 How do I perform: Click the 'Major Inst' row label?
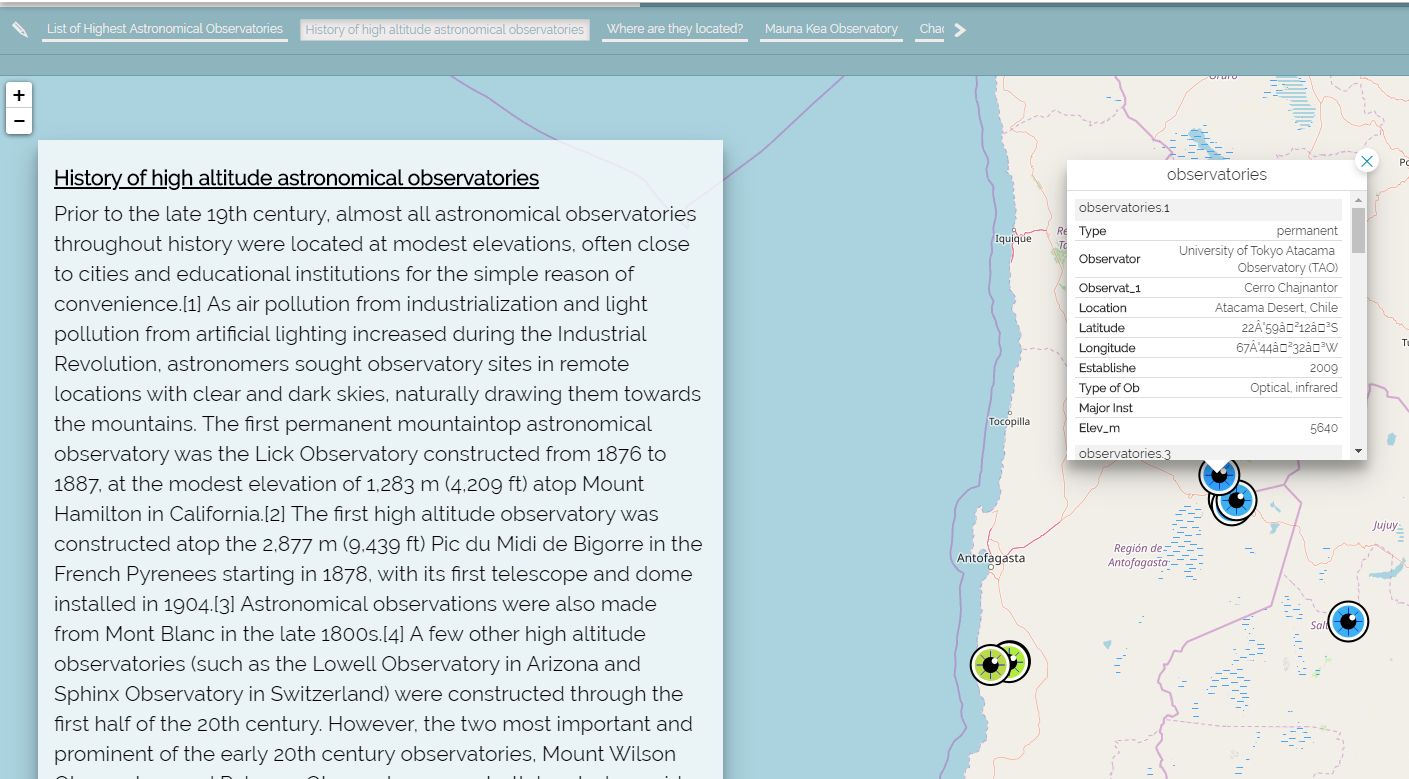pos(1106,408)
